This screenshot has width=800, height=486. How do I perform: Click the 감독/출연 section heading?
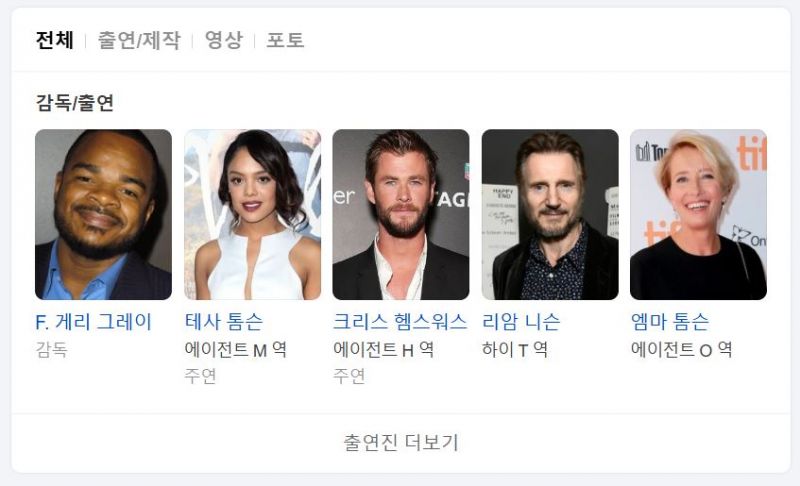tap(74, 103)
